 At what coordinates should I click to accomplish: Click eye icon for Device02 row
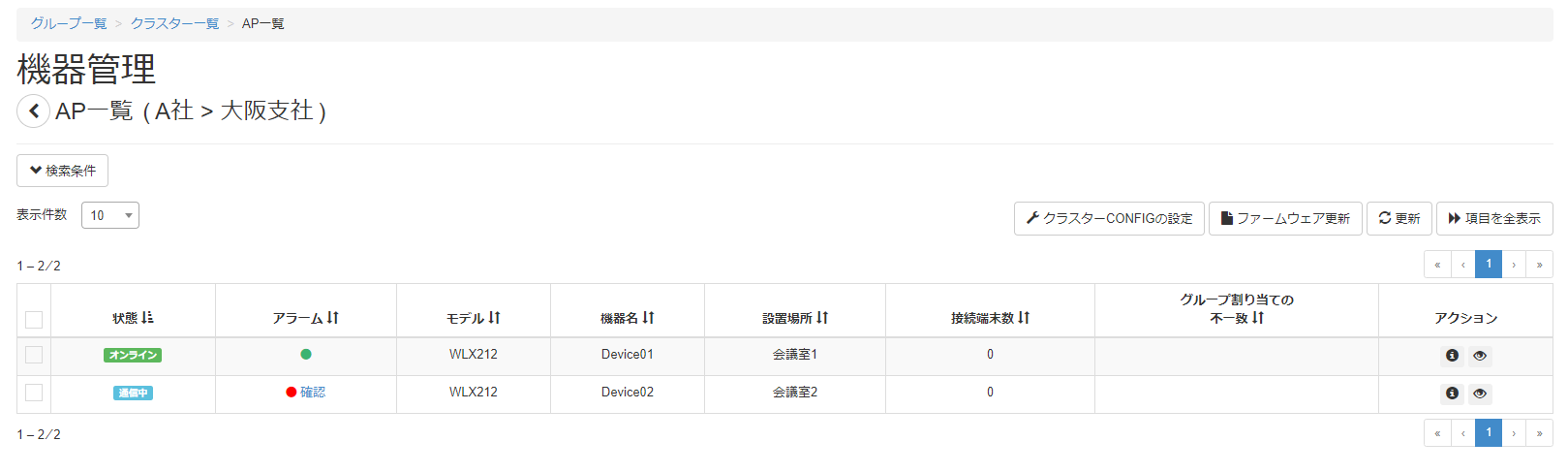(1480, 394)
